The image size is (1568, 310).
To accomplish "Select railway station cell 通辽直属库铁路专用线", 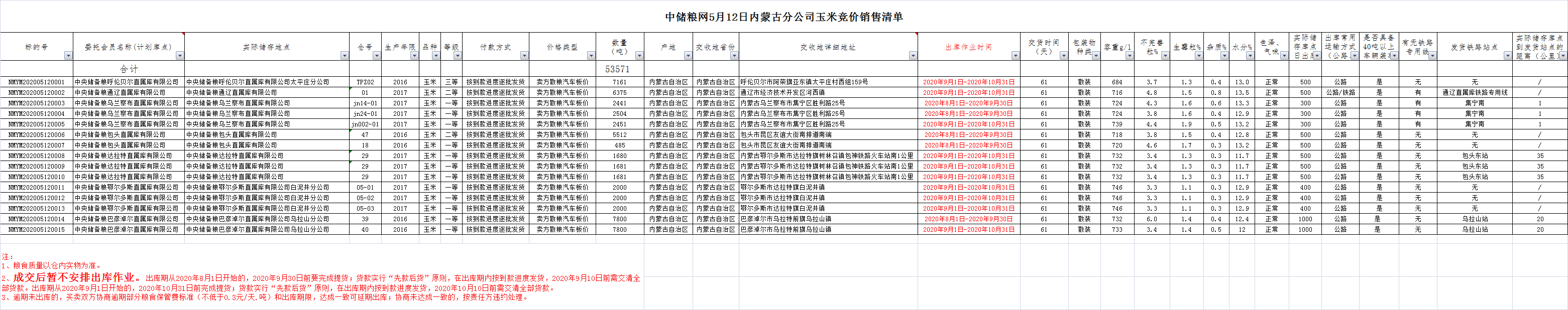I will 1475,92.
